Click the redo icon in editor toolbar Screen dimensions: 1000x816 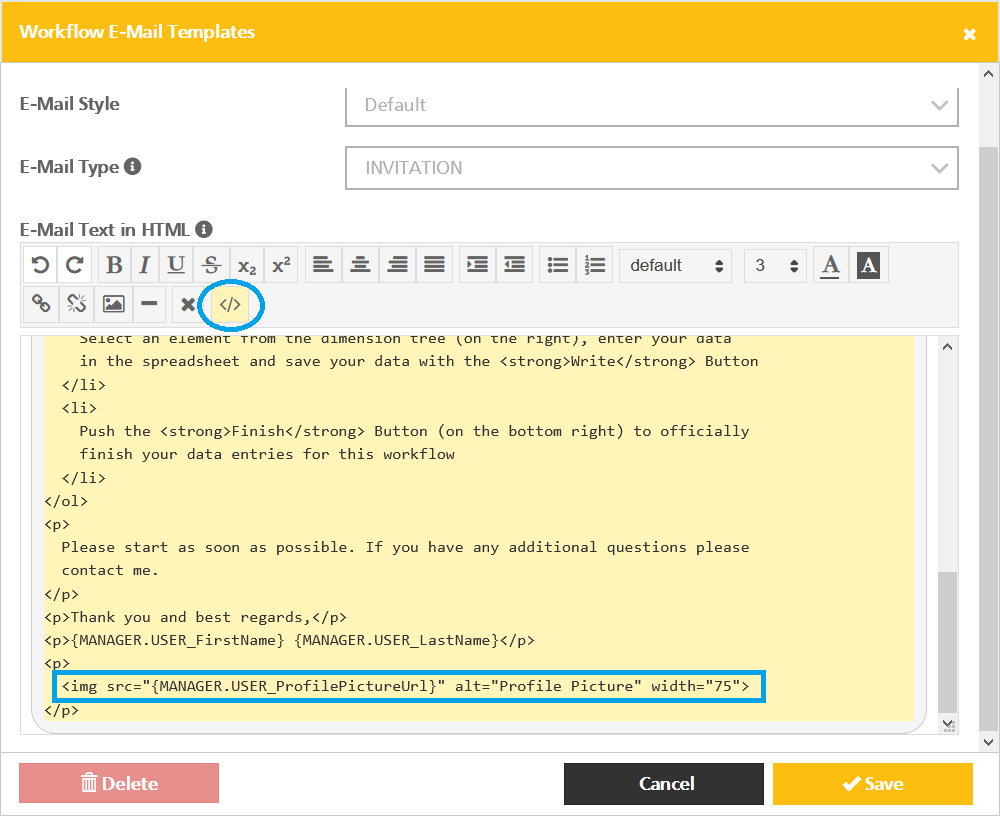click(x=74, y=265)
